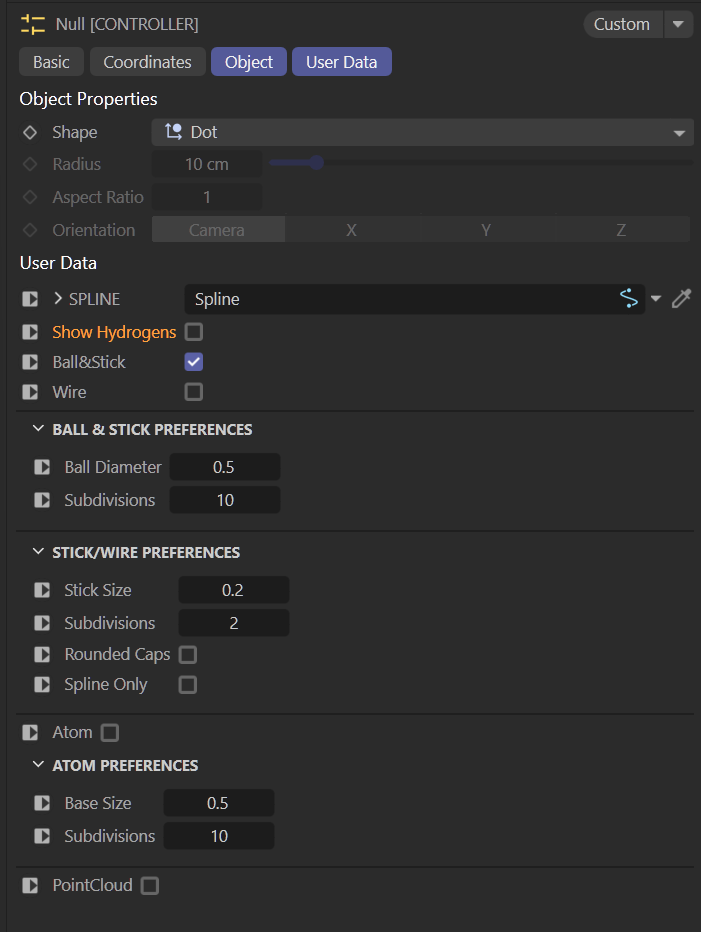This screenshot has width=701, height=932.
Task: Click animation icon beside Ball Diameter
Action: [42, 467]
